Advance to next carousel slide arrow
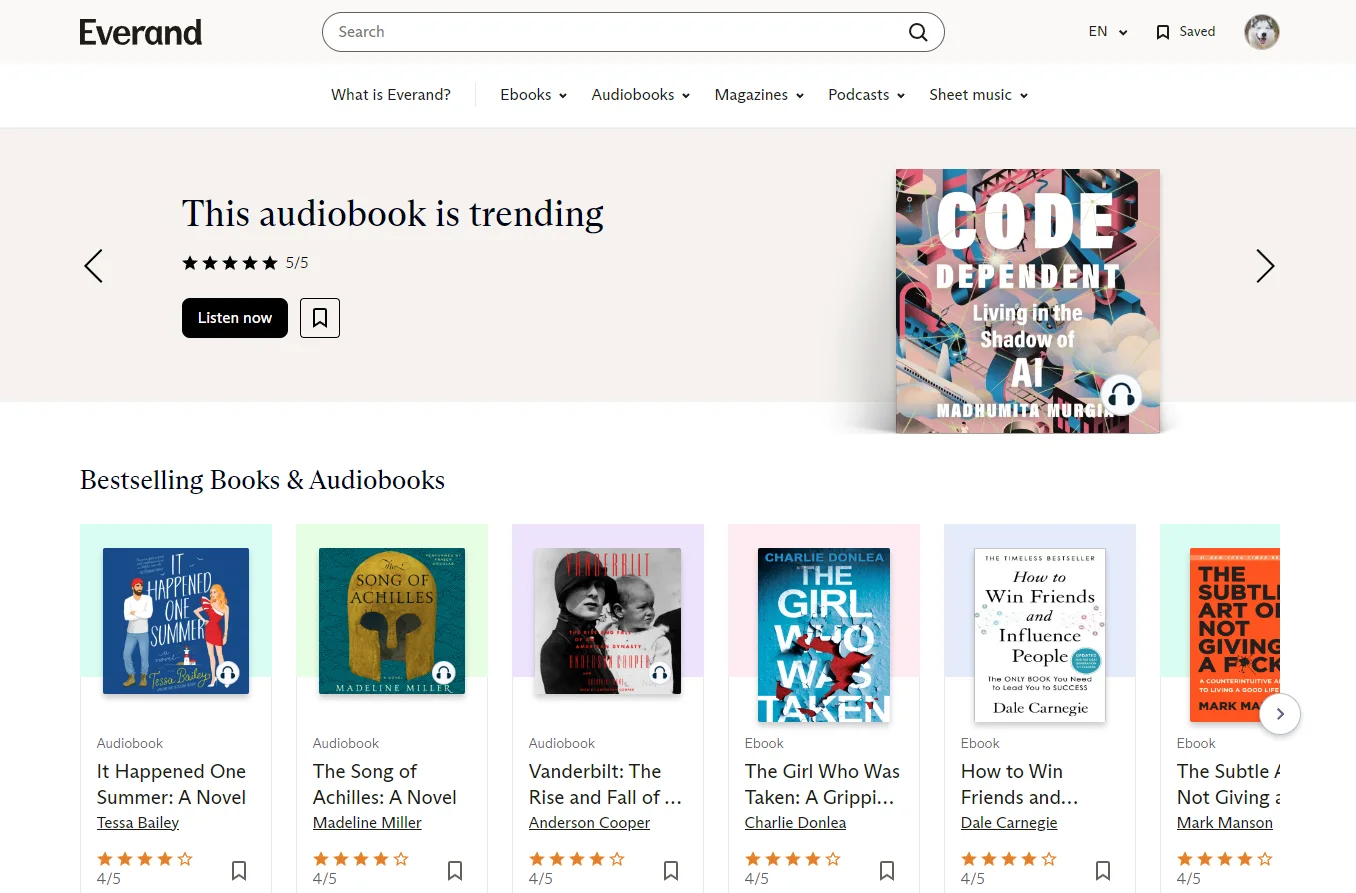Screen dimensions: 1356x893 point(1265,265)
